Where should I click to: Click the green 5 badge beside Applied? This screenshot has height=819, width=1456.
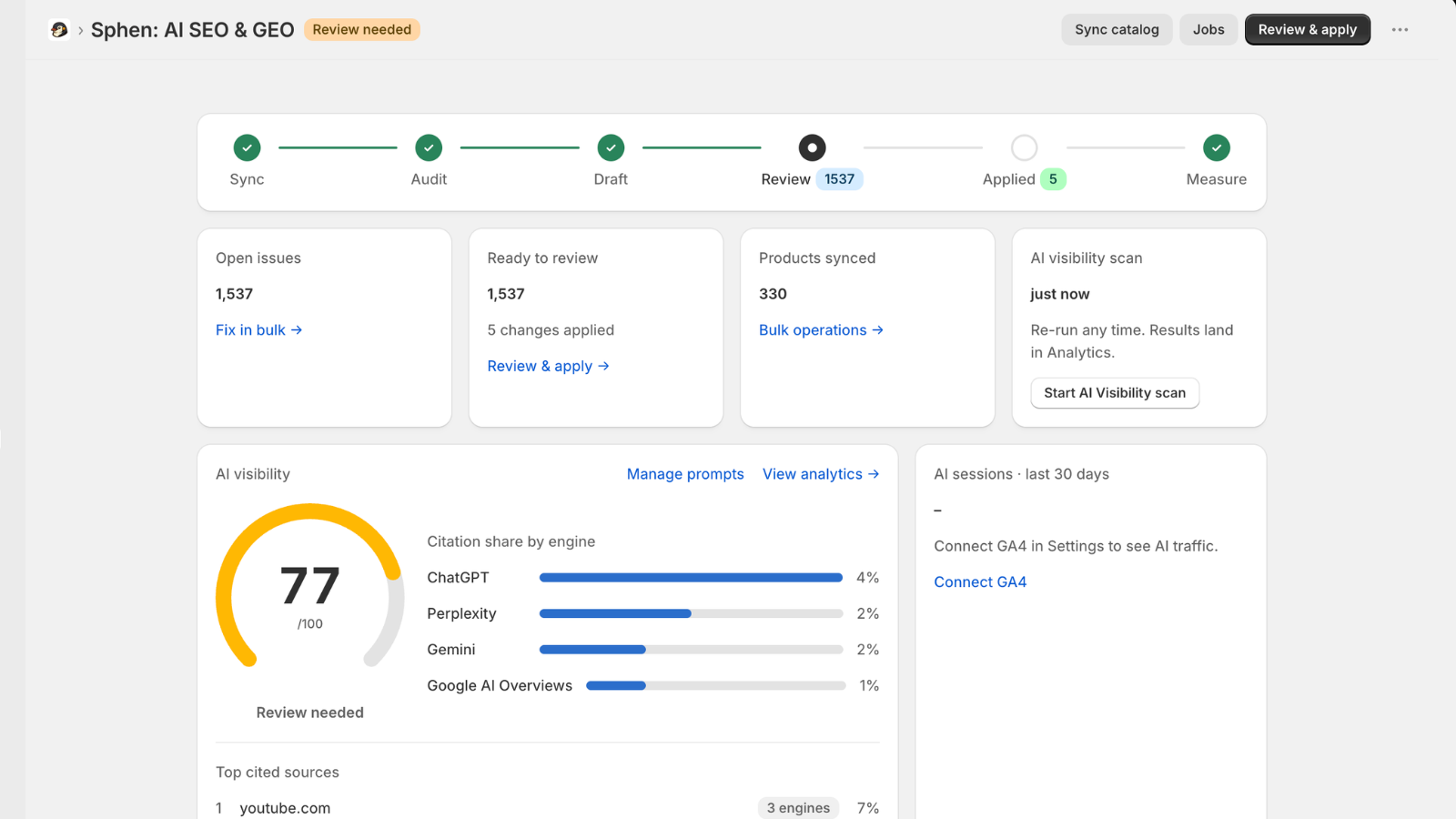point(1053,179)
